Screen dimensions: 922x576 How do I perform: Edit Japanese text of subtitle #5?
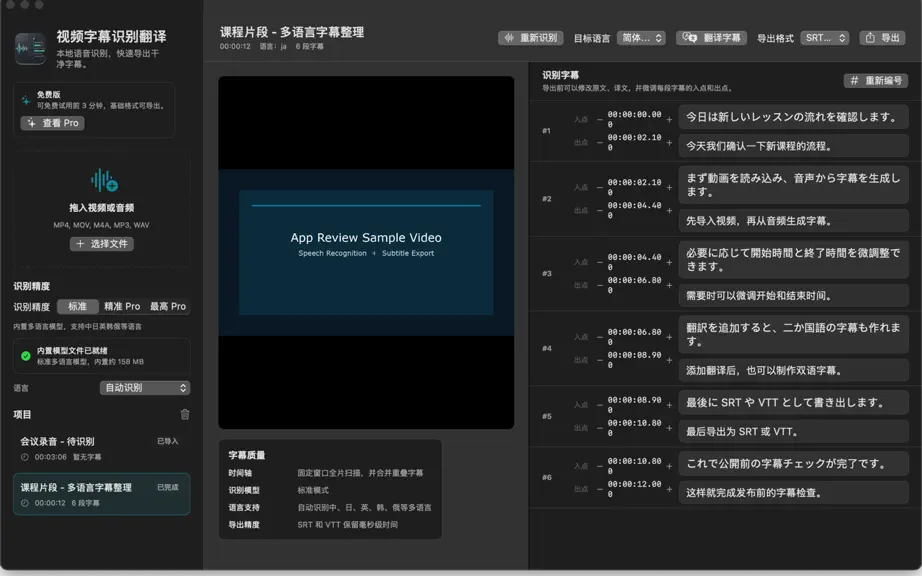pyautogui.click(x=793, y=403)
